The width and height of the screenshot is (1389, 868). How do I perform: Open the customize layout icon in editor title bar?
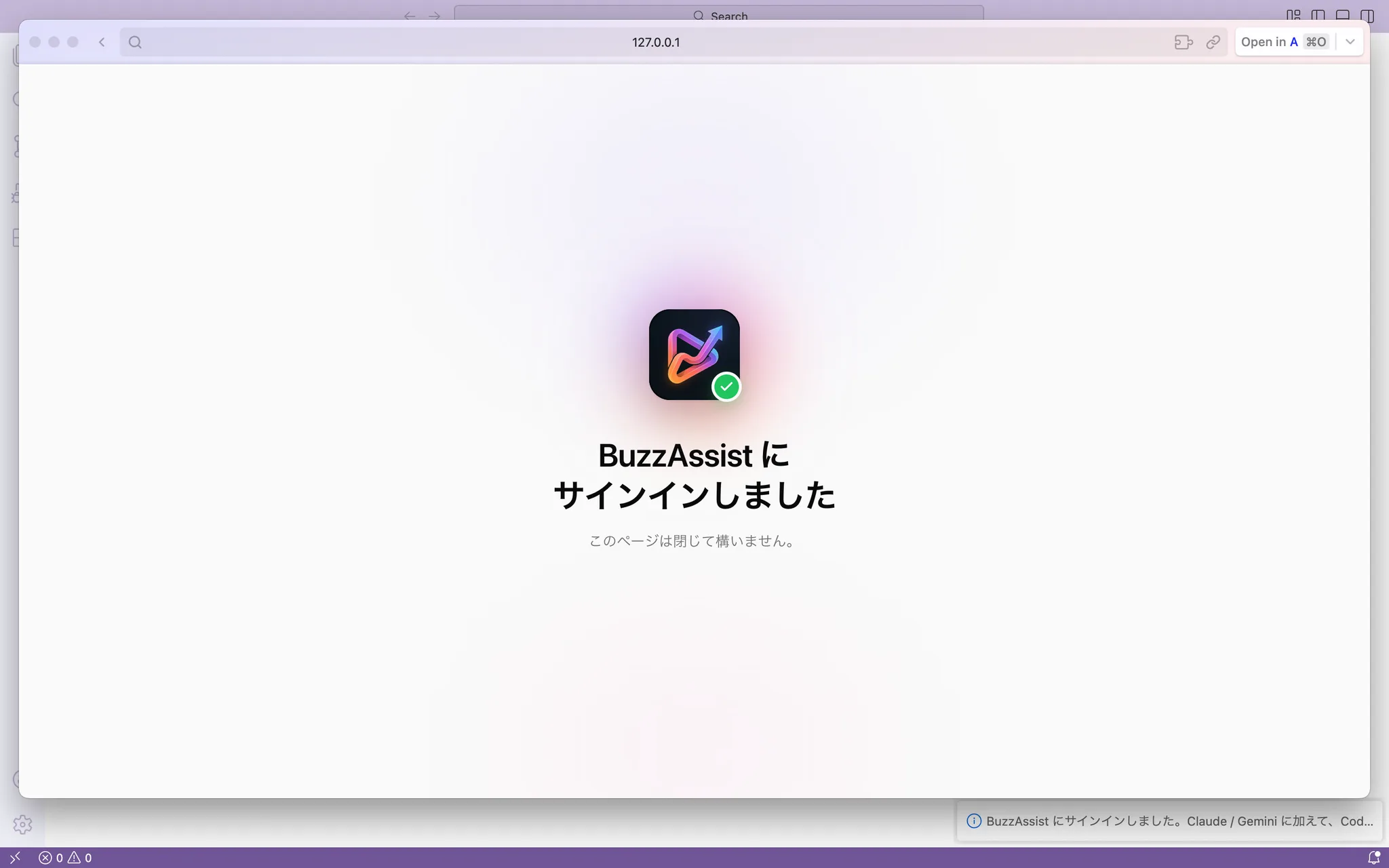point(1293,15)
